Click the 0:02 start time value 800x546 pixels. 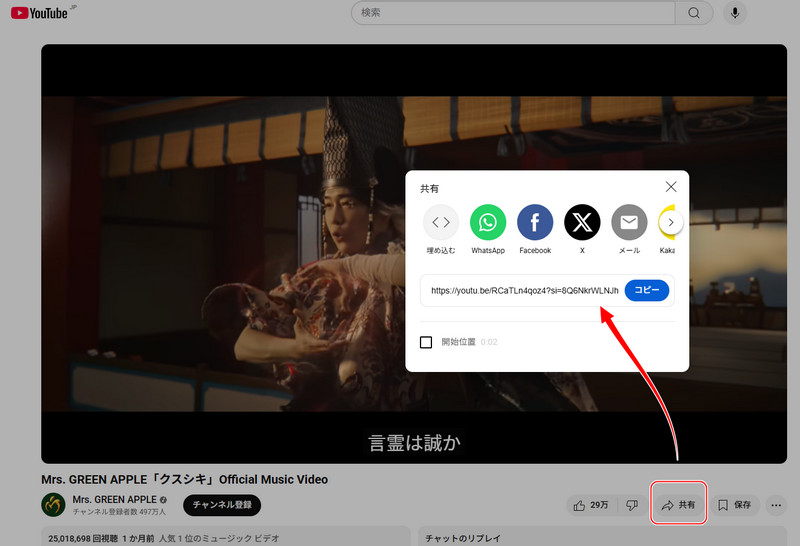pos(489,342)
